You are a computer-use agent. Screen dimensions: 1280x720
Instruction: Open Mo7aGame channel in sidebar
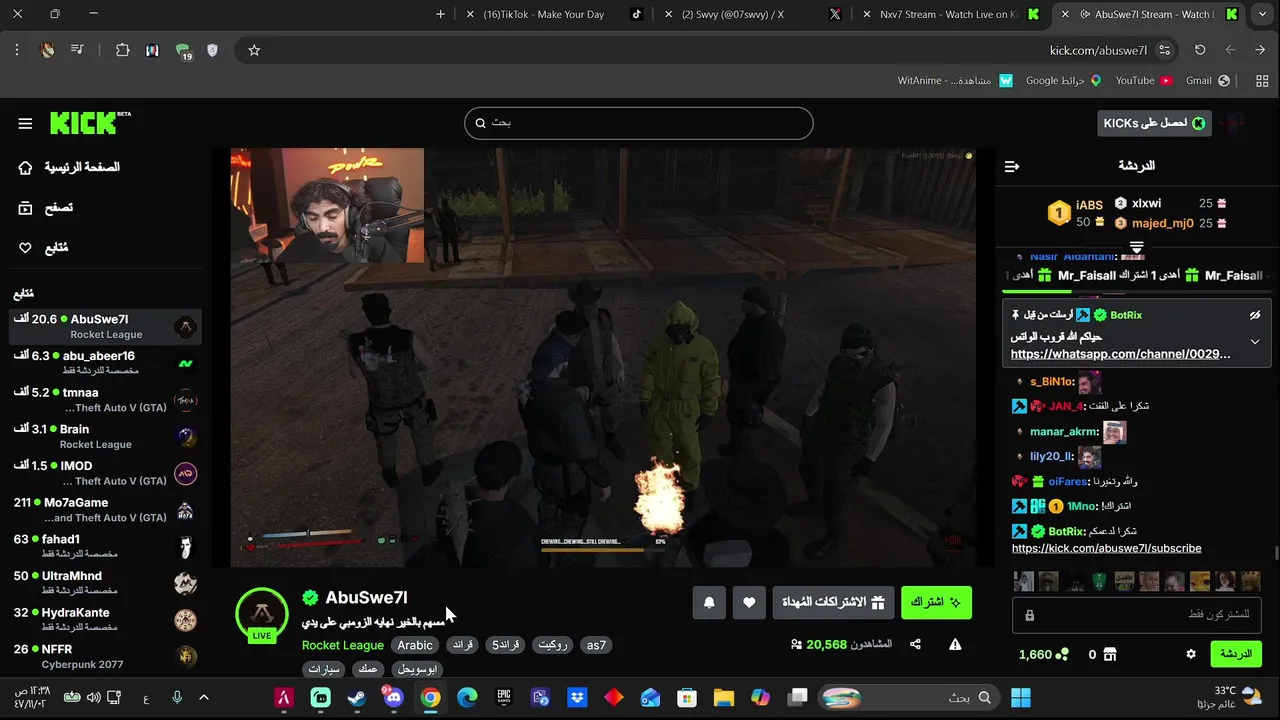point(105,510)
